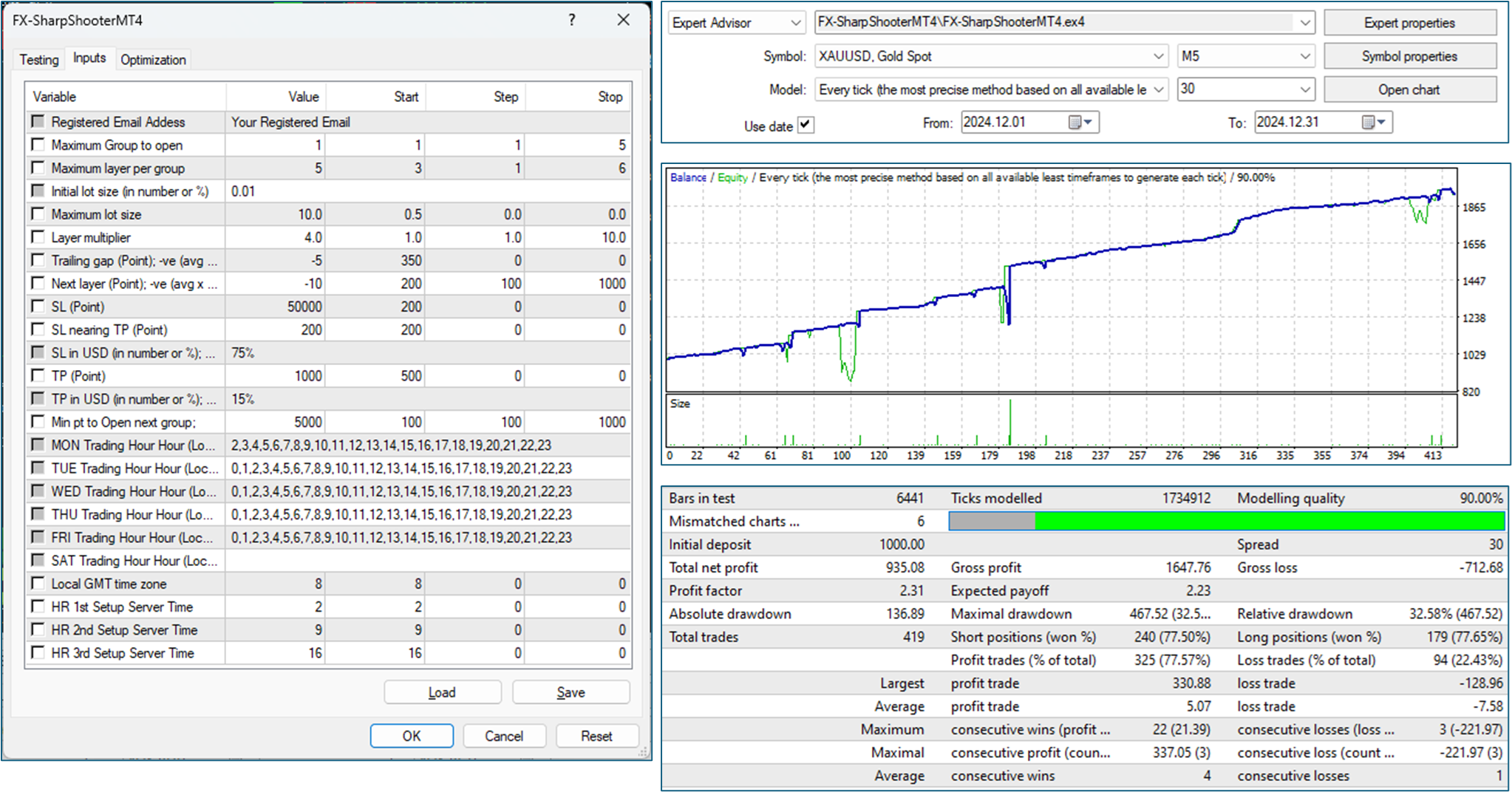Screen dimensions: 1512x792
Task: Open the From date calendar picker
Action: pos(1080,123)
